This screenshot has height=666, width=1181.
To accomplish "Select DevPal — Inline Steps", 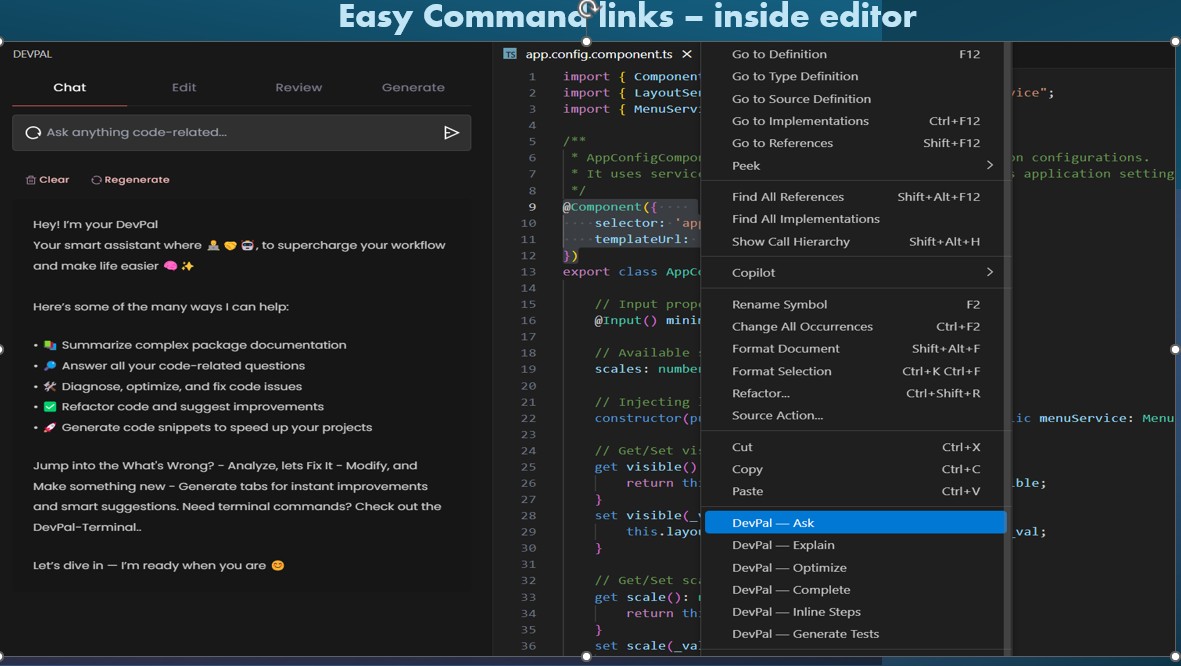I will 856,612.
